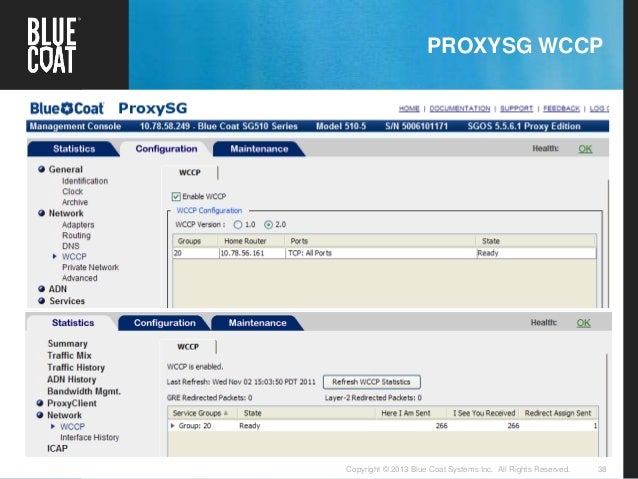The height and width of the screenshot is (479, 638).
Task: Select WCCP version 2.0 radio button
Action: pos(269,225)
